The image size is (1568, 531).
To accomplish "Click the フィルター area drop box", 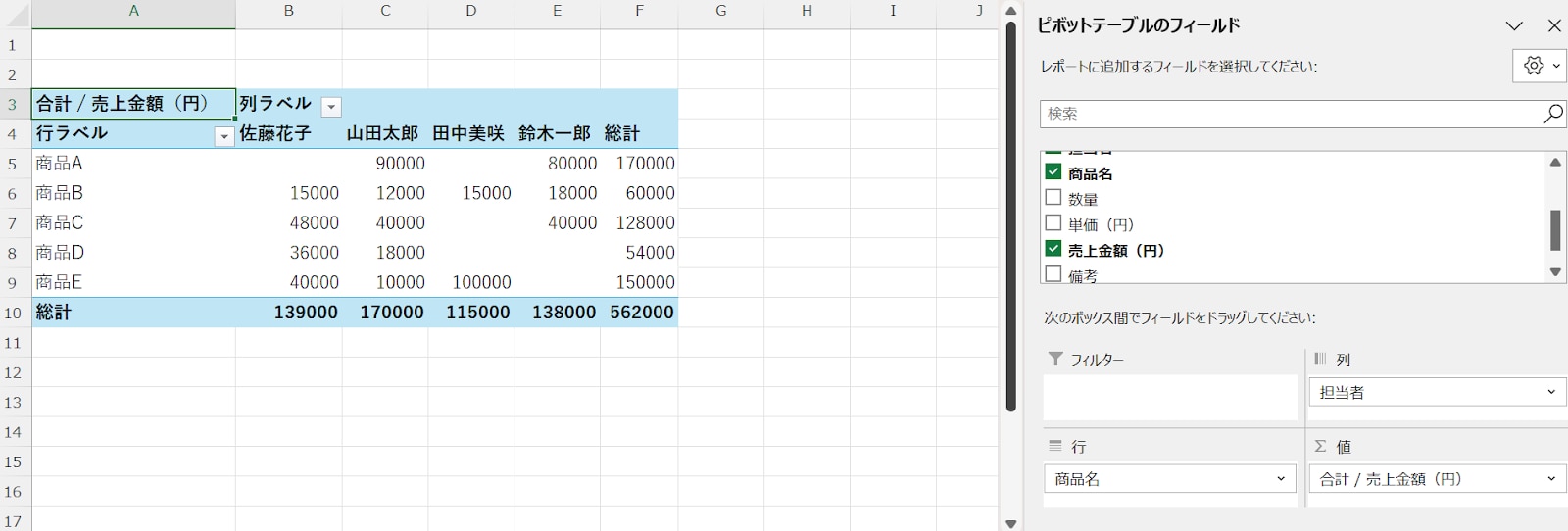I will [x=1170, y=398].
